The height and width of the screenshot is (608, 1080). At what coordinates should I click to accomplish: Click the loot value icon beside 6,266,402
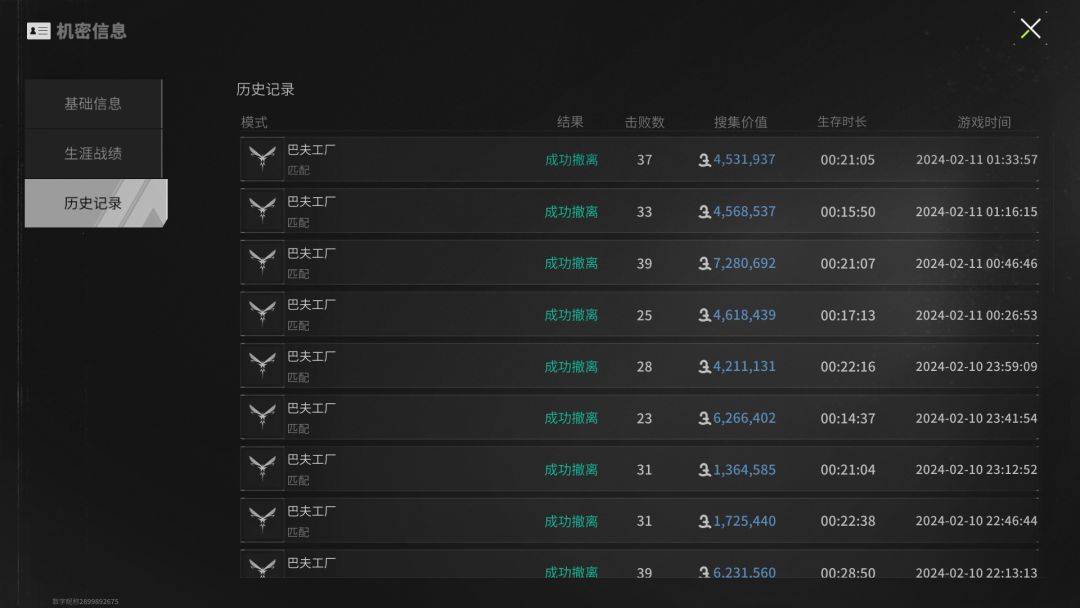[x=704, y=418]
